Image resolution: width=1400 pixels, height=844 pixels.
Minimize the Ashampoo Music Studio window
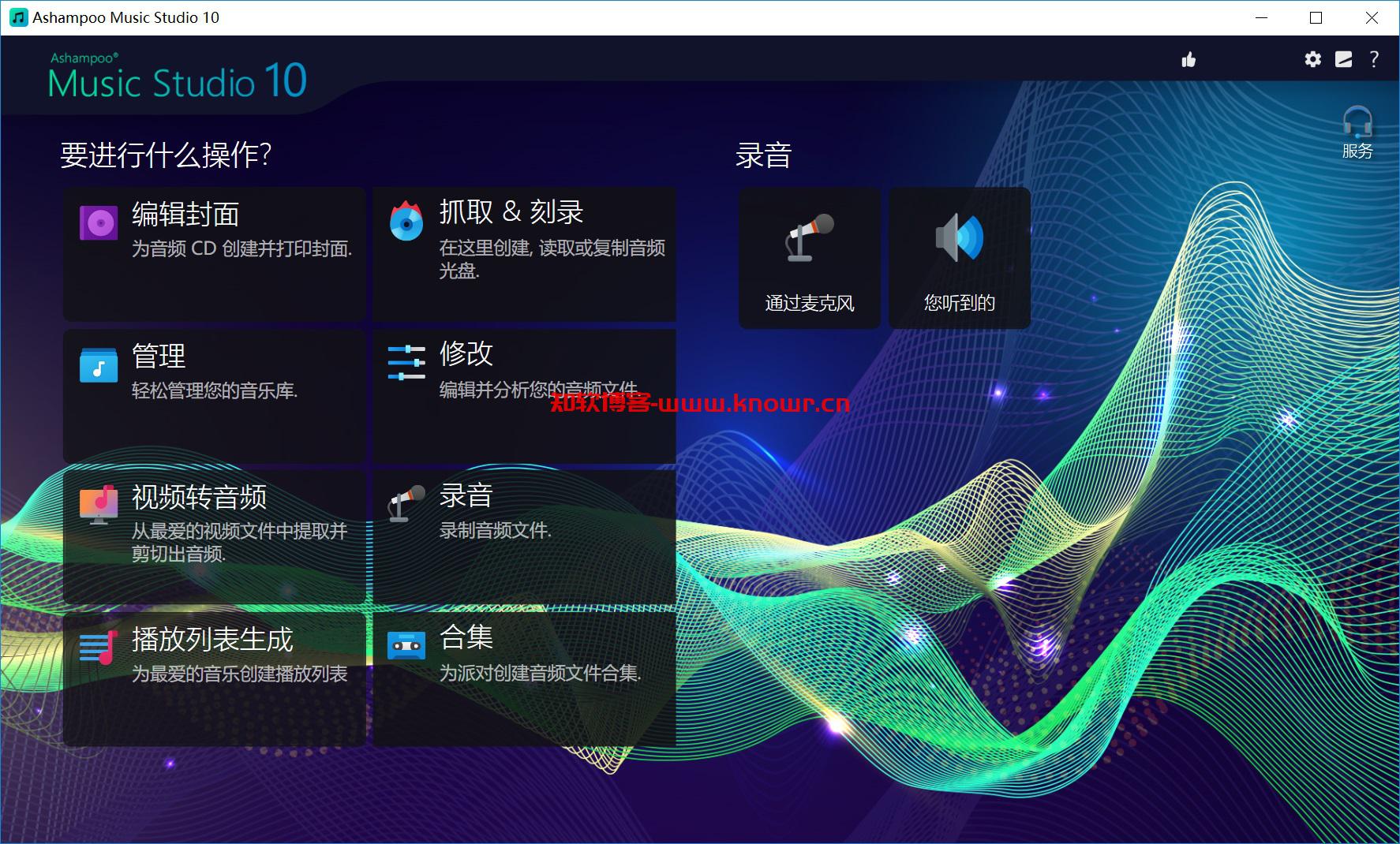coord(1261,17)
